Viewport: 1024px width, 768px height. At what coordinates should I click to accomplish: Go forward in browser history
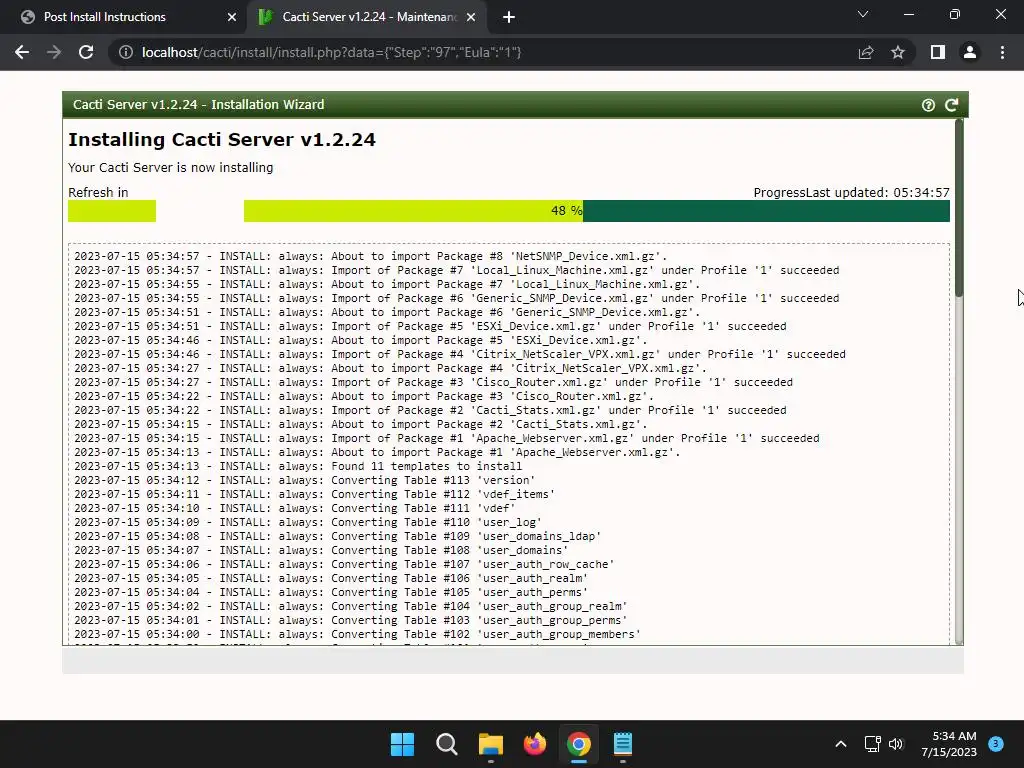pos(54,52)
